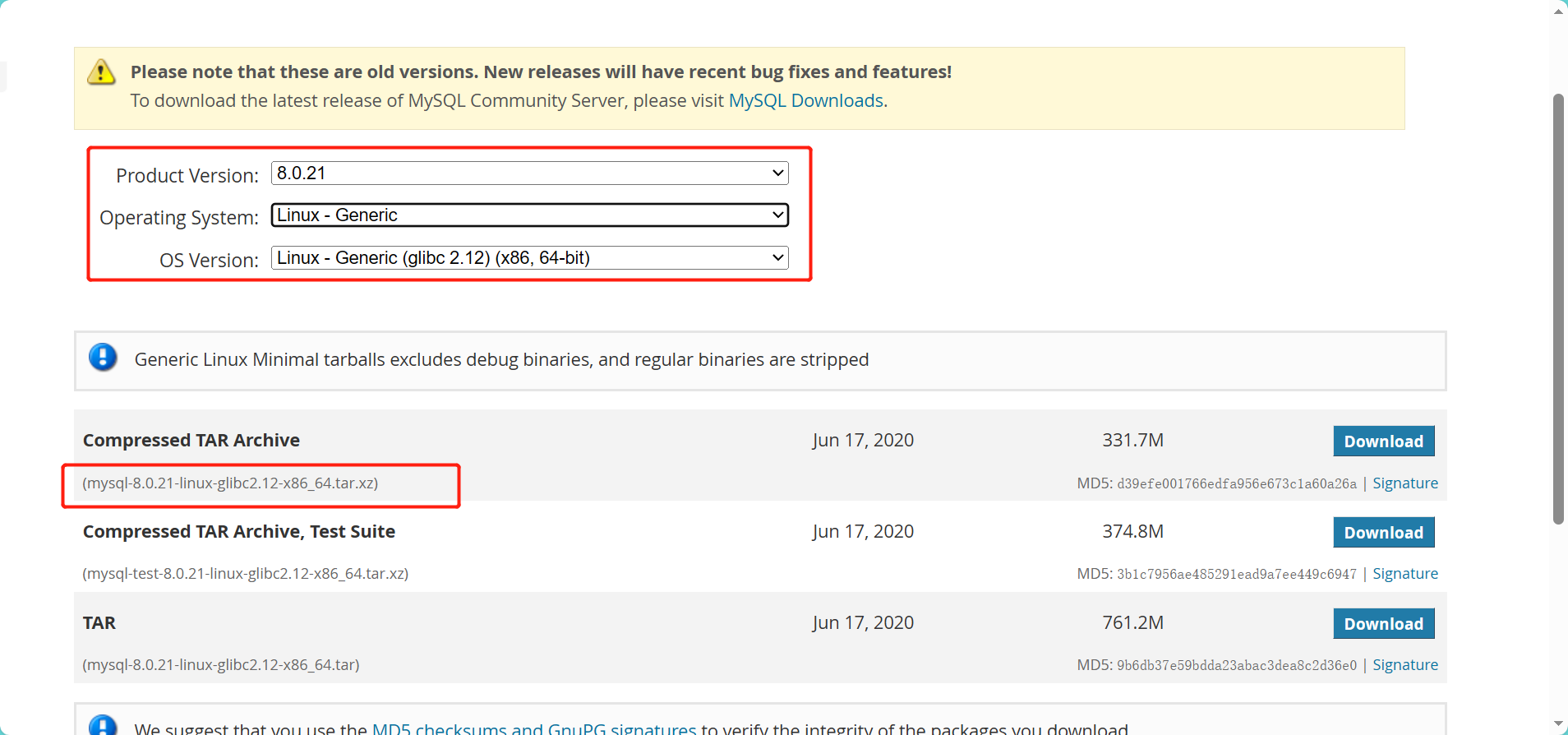Click the scrollbar up arrow
This screenshot has height=735, width=1568.
pos(1558,11)
